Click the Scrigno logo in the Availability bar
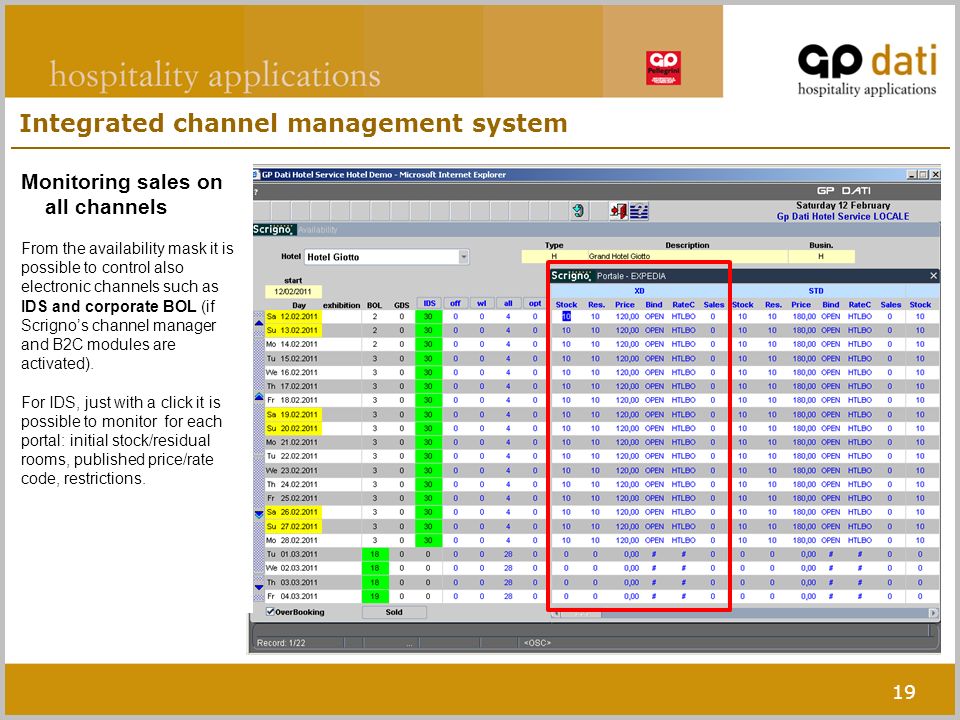 [274, 230]
